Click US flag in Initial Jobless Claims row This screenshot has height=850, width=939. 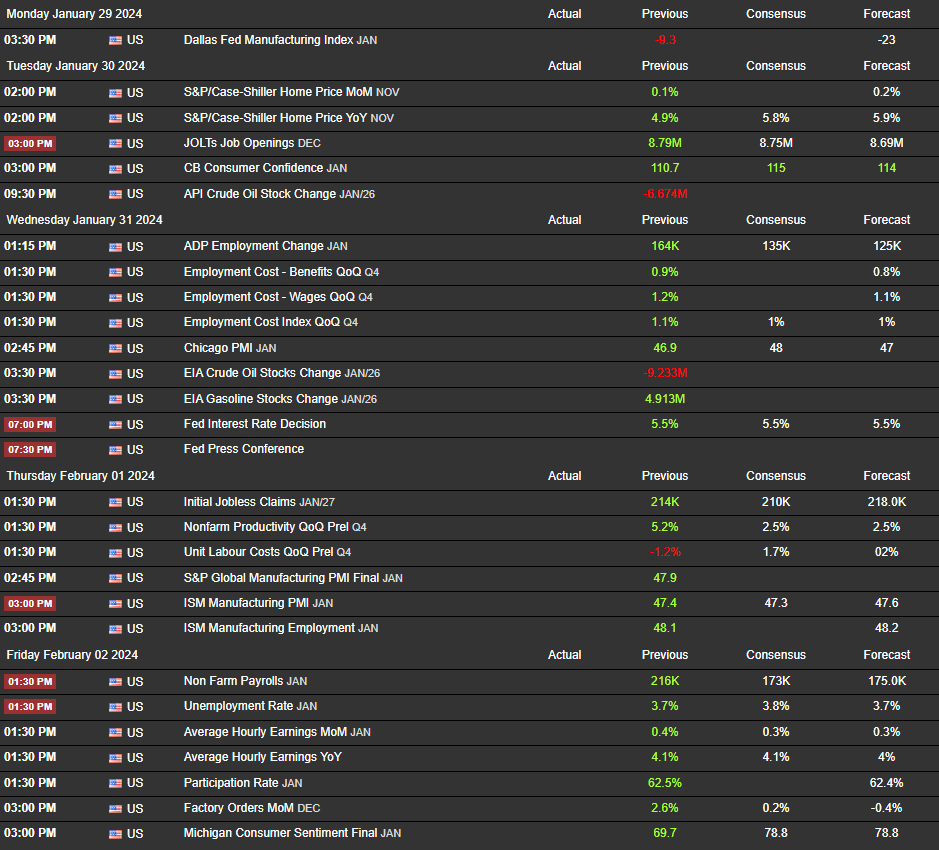(x=116, y=503)
